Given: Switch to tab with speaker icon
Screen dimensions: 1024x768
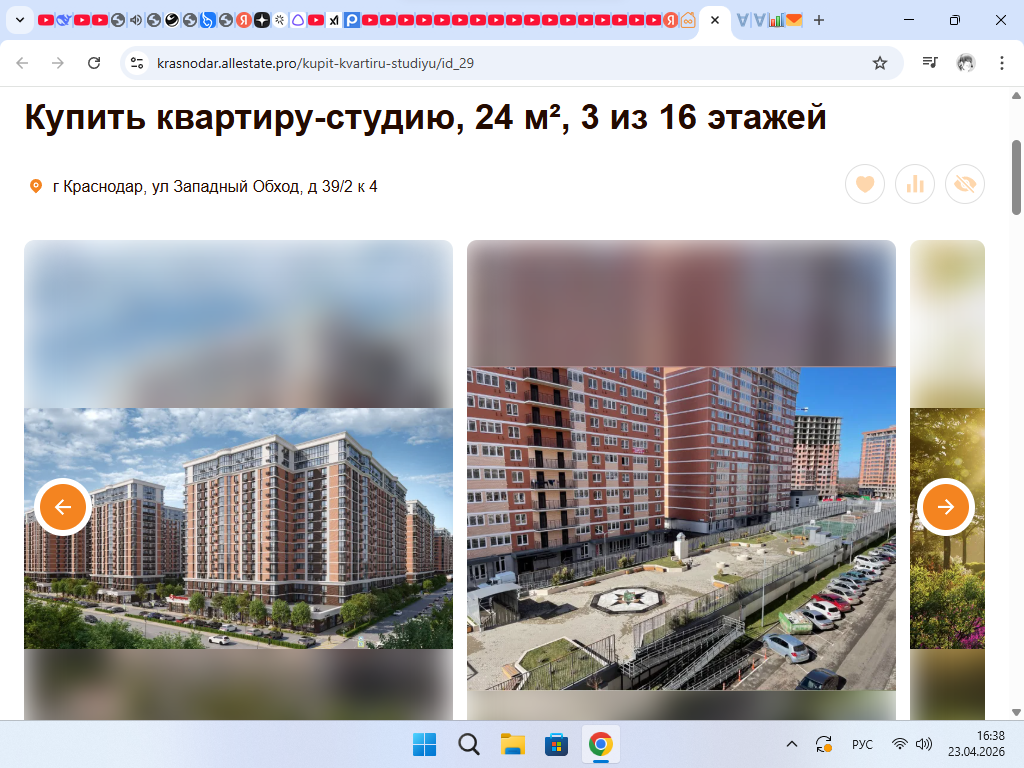Looking at the screenshot, I should [136, 20].
